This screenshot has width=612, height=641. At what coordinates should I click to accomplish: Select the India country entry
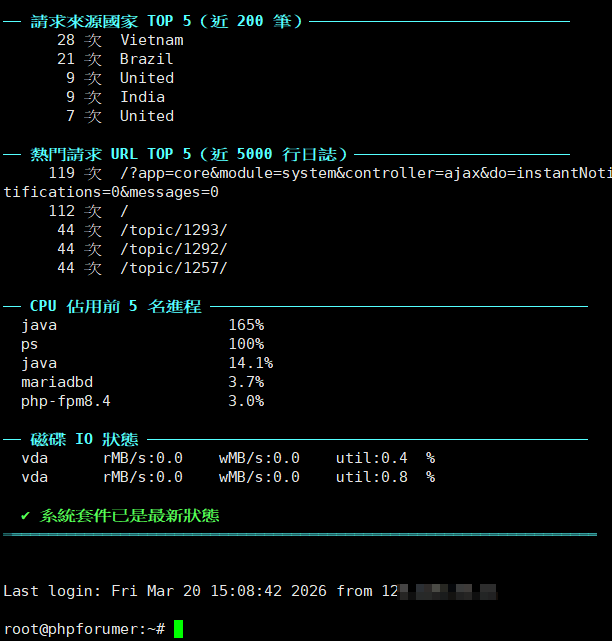pos(142,97)
